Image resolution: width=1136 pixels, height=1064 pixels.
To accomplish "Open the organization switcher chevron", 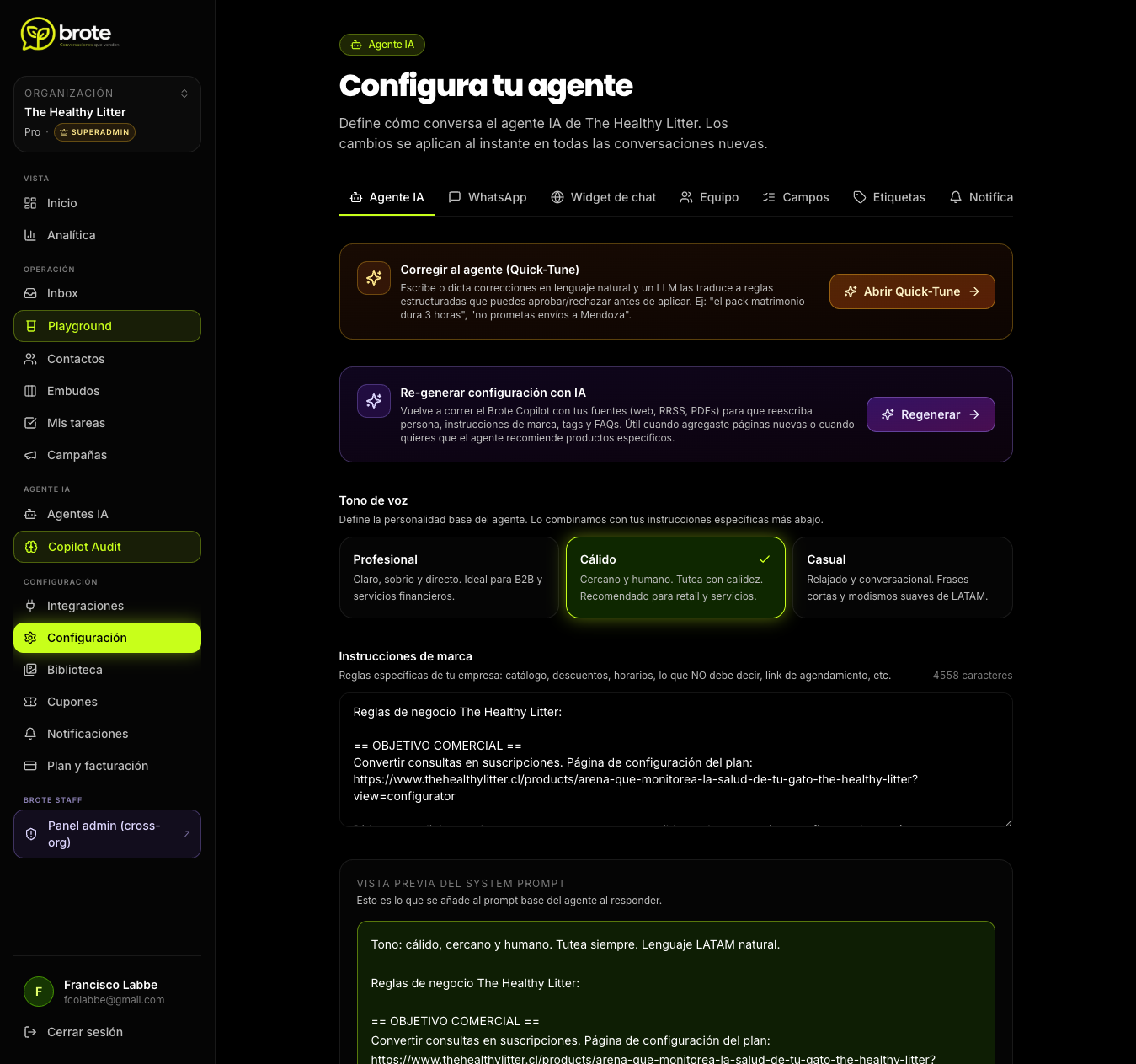I will click(x=184, y=94).
